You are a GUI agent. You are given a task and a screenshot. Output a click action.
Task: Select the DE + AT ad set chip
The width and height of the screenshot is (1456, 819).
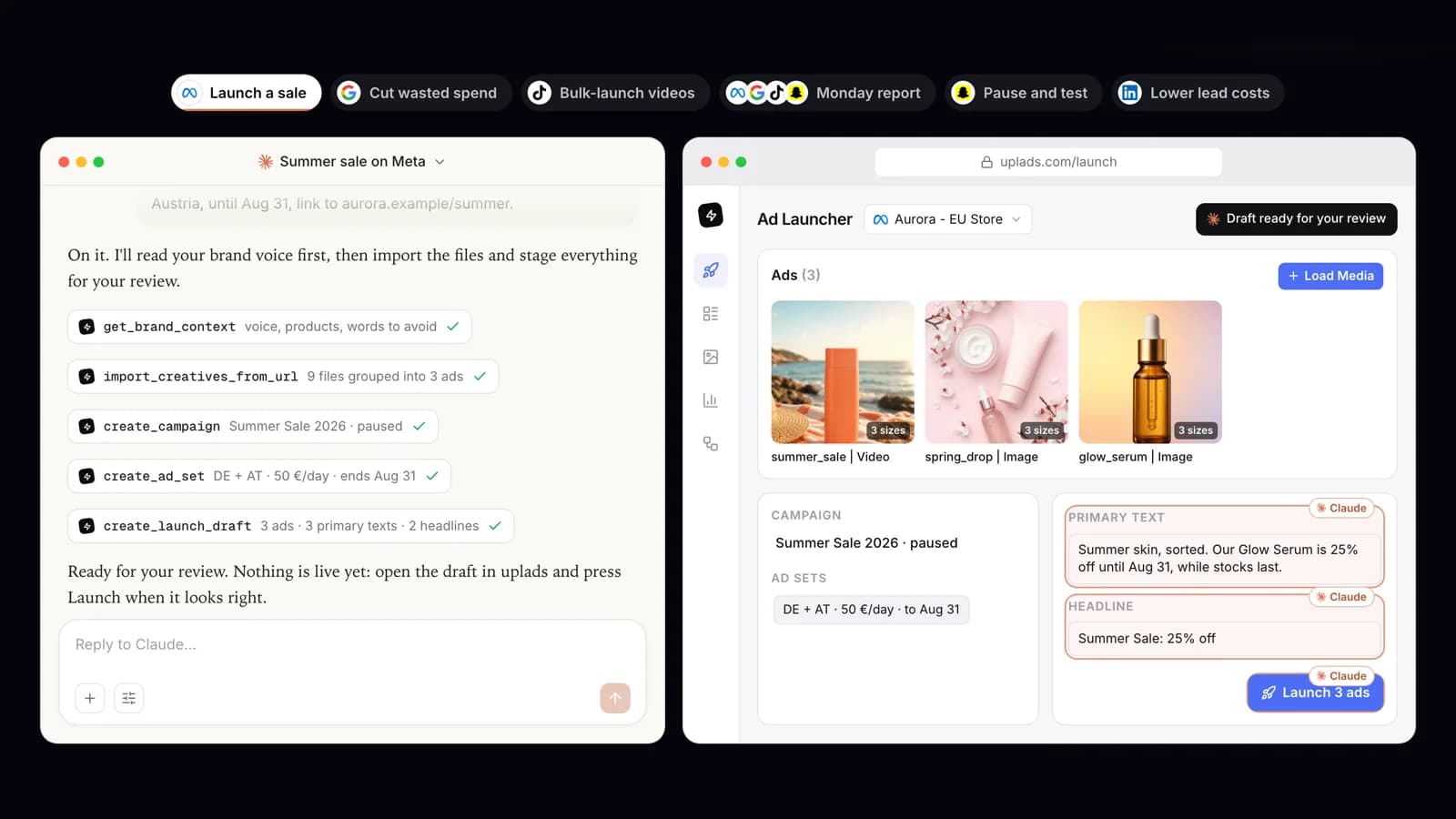[871, 610]
